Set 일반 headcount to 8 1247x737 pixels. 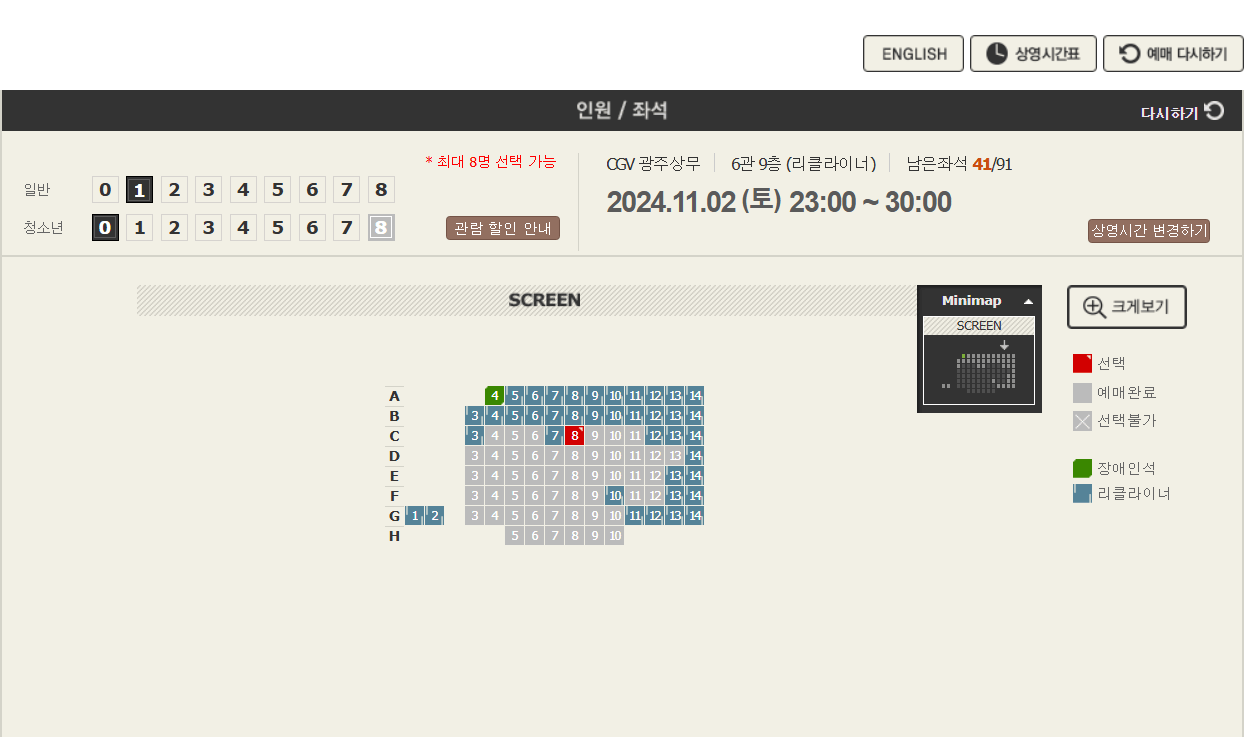tap(381, 190)
